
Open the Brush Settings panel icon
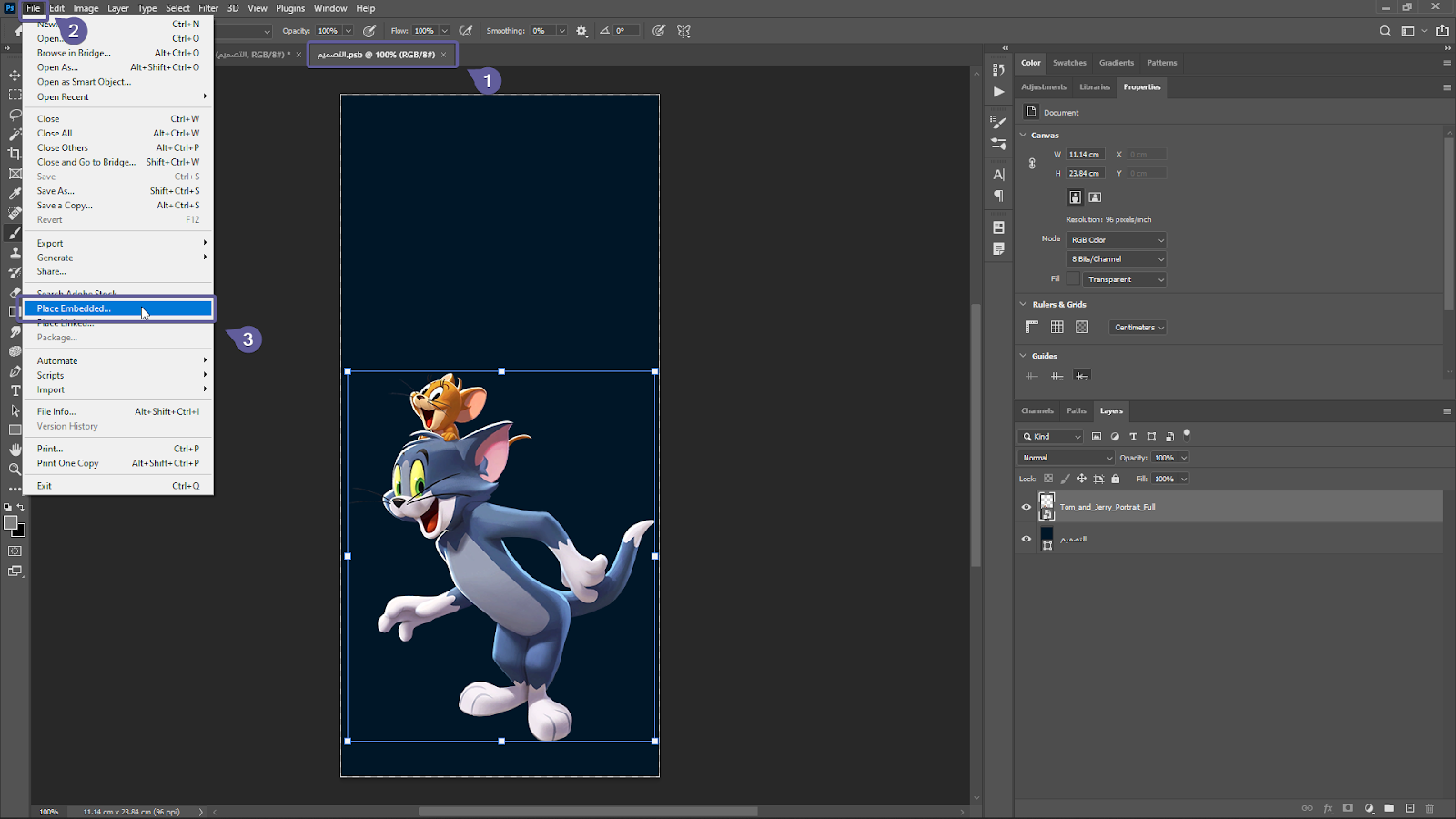coord(998,122)
